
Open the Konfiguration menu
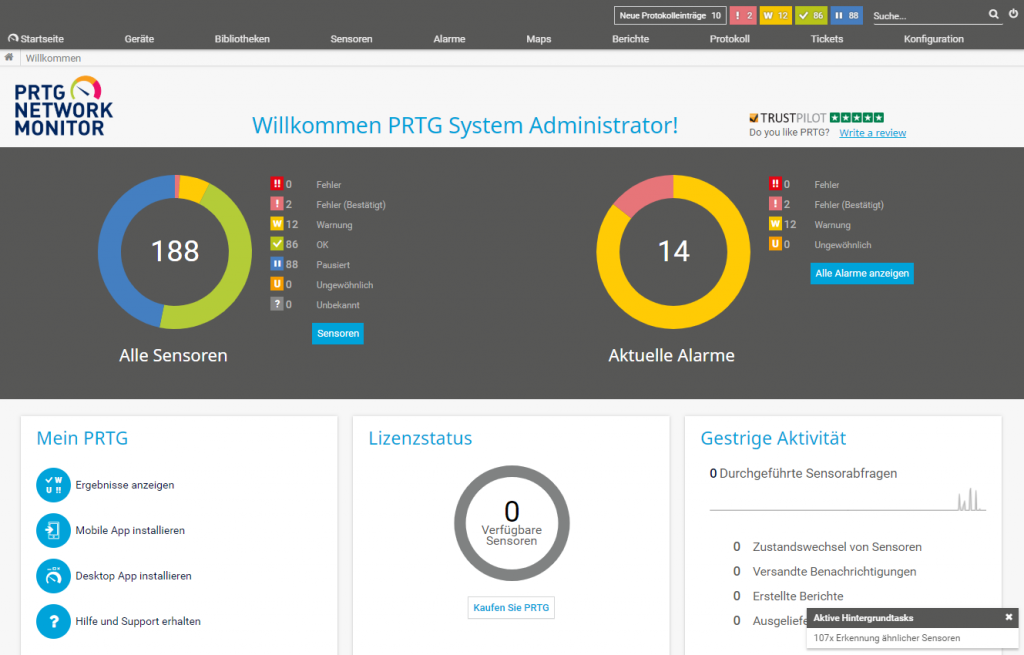pos(933,39)
